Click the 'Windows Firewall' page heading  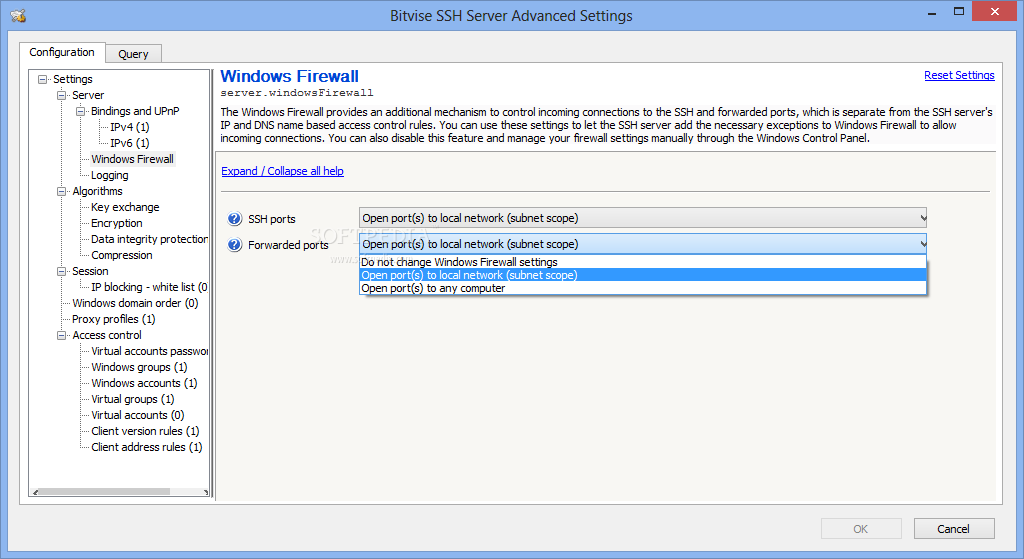coord(289,76)
